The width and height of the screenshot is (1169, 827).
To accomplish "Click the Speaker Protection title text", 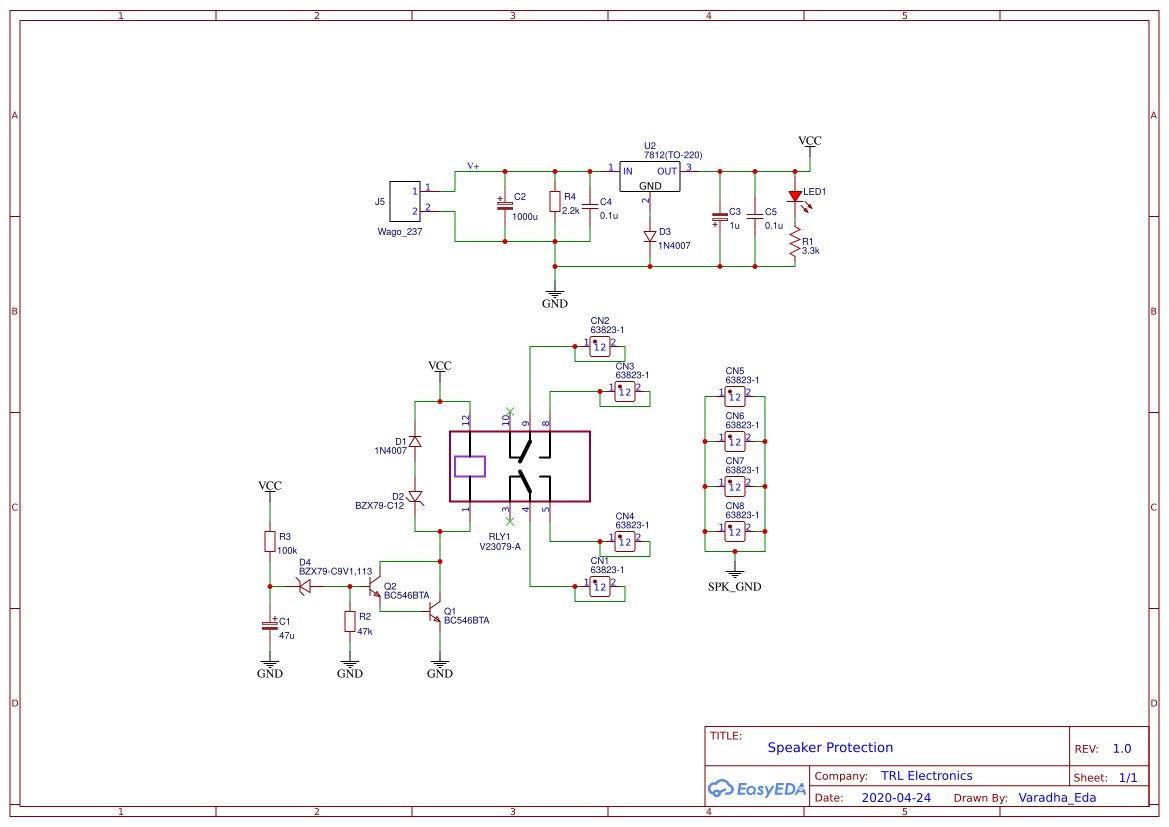I will coord(831,747).
